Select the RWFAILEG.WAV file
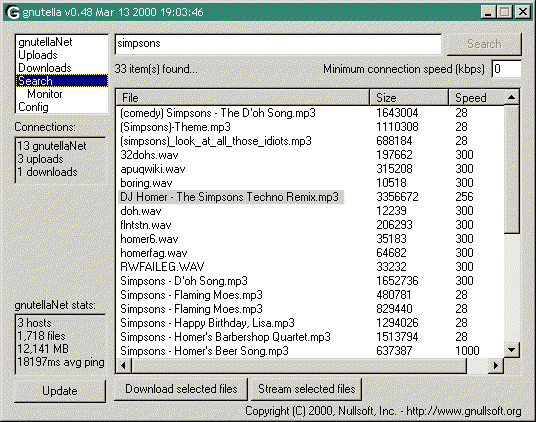 point(162,267)
